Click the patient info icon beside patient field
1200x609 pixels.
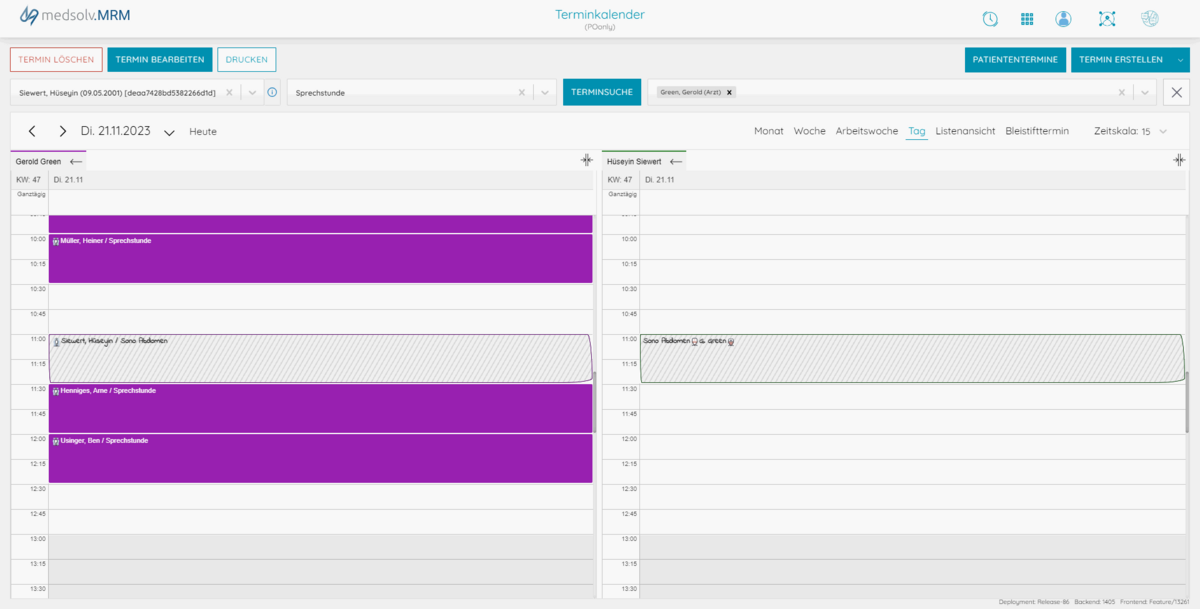[x=272, y=92]
